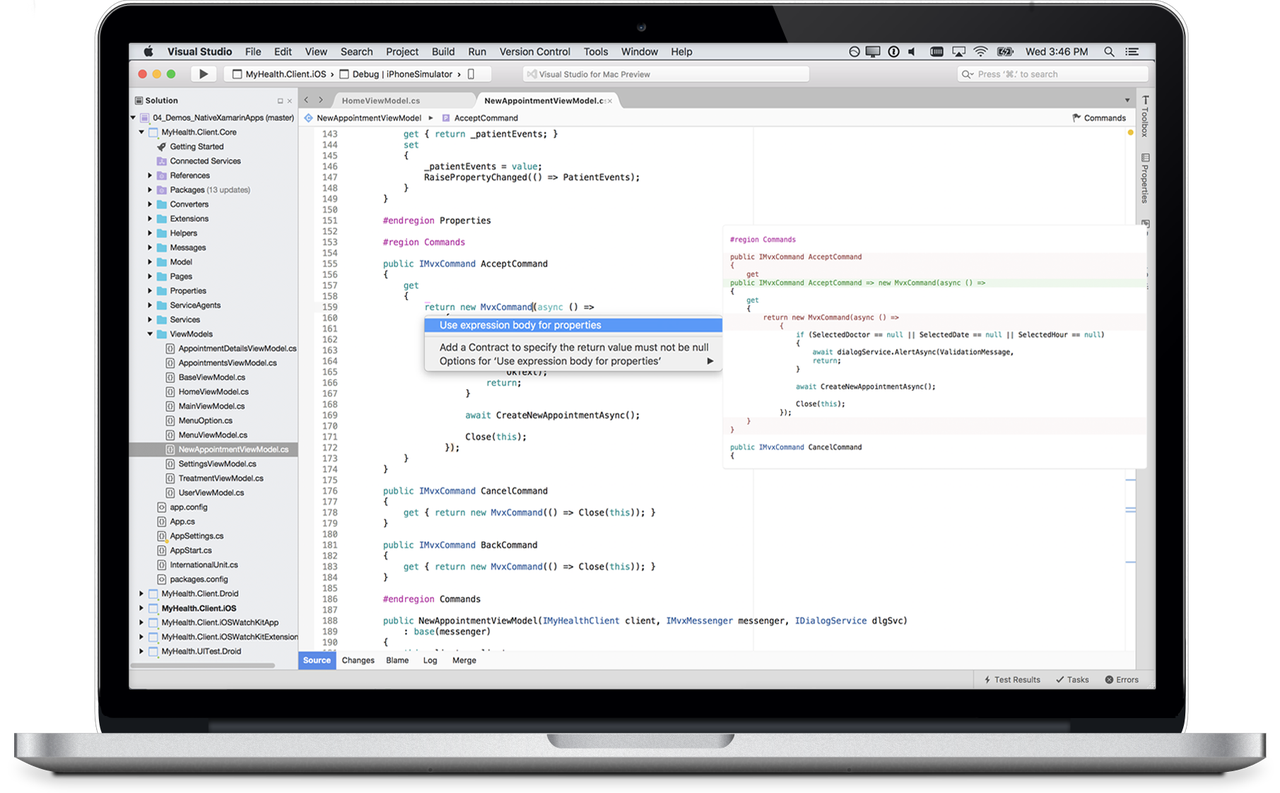Screen dimensions: 1280x793
Task: Click the app.config file icon
Action: [161, 507]
